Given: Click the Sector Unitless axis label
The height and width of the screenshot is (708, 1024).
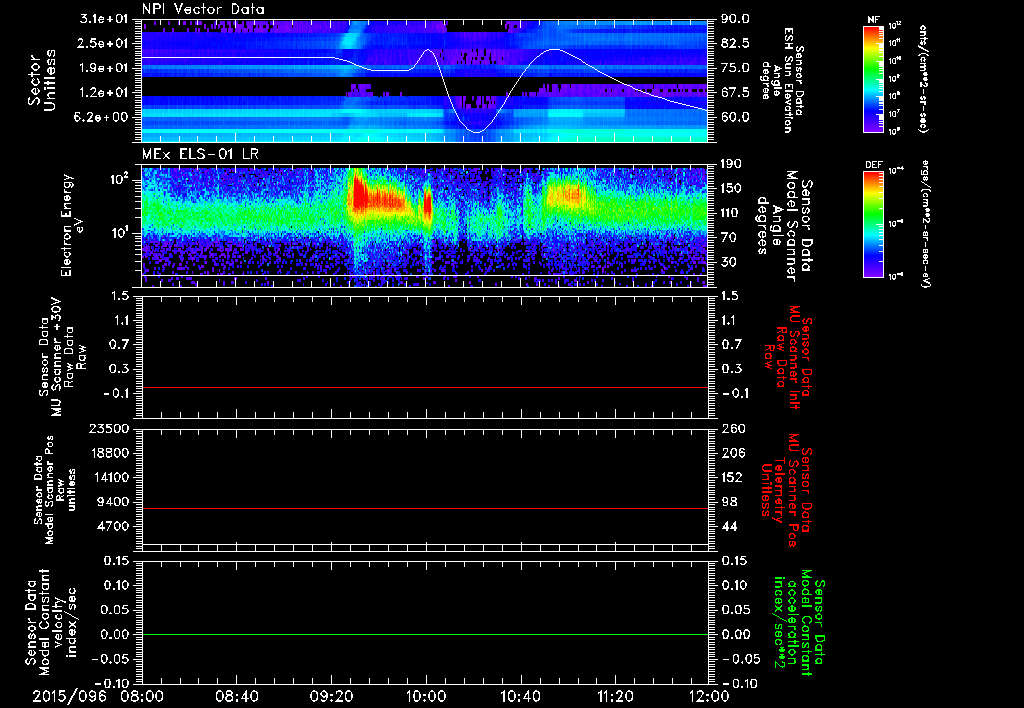Looking at the screenshot, I should click(39, 80).
